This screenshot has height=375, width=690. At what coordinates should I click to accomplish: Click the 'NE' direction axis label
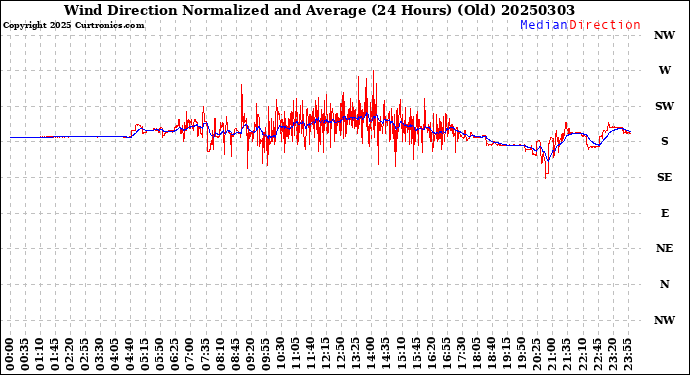664,249
